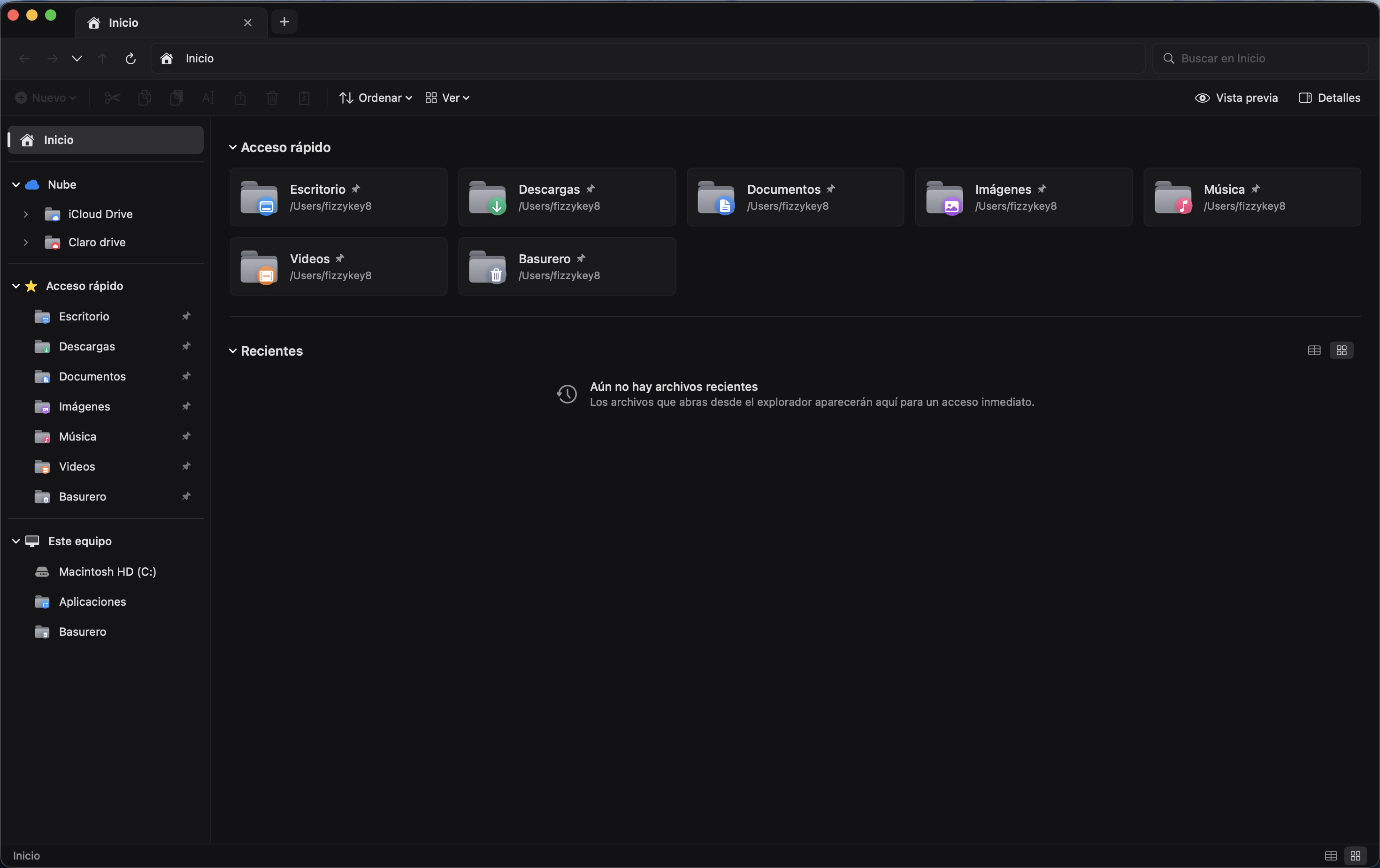
Task: Open Documentos in the sidebar
Action: 106,376
